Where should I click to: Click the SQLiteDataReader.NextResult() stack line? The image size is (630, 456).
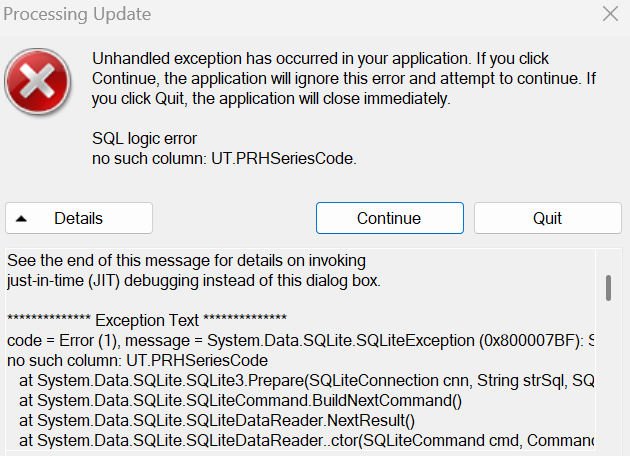(x=190, y=420)
